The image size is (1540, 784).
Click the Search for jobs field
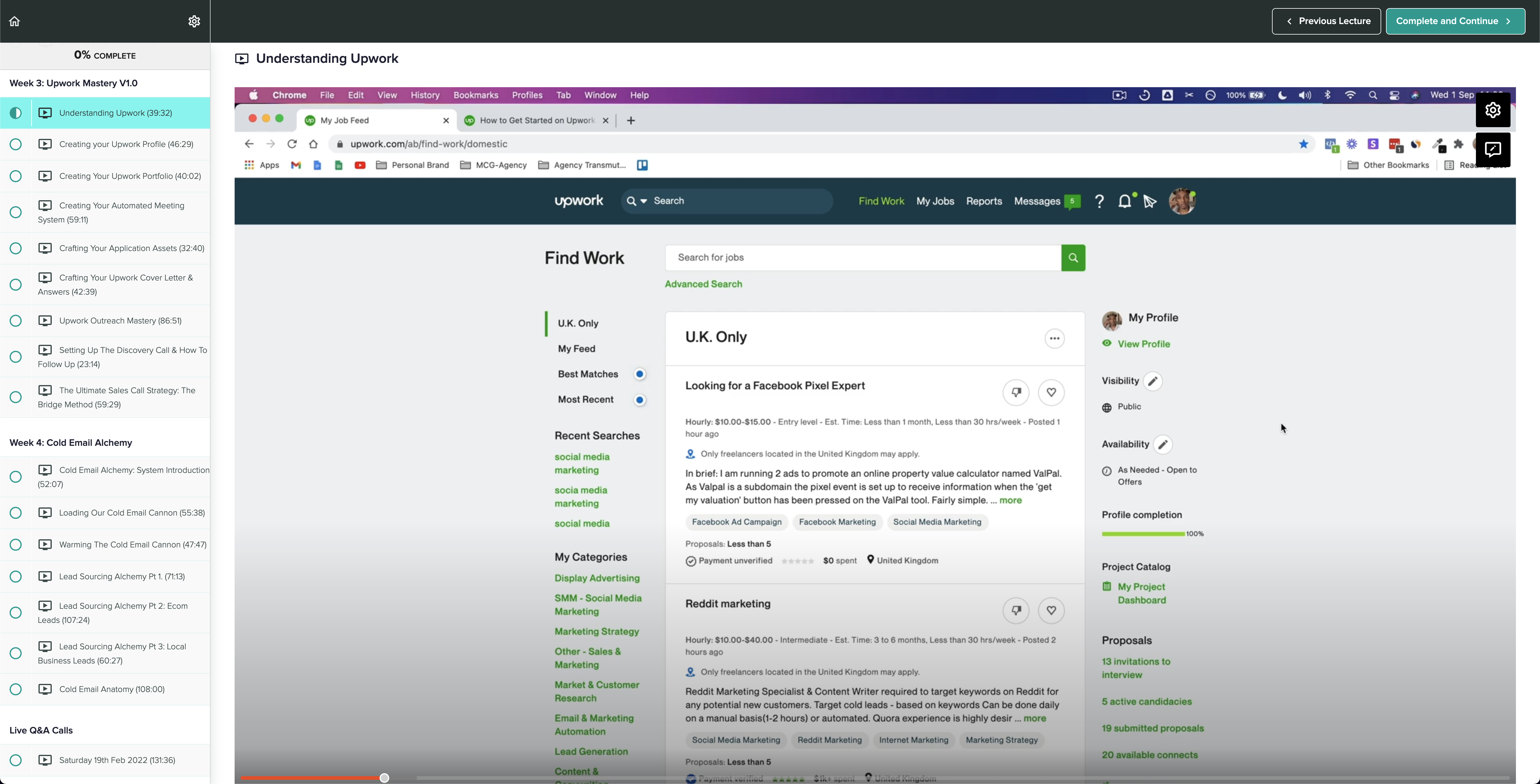(863, 258)
